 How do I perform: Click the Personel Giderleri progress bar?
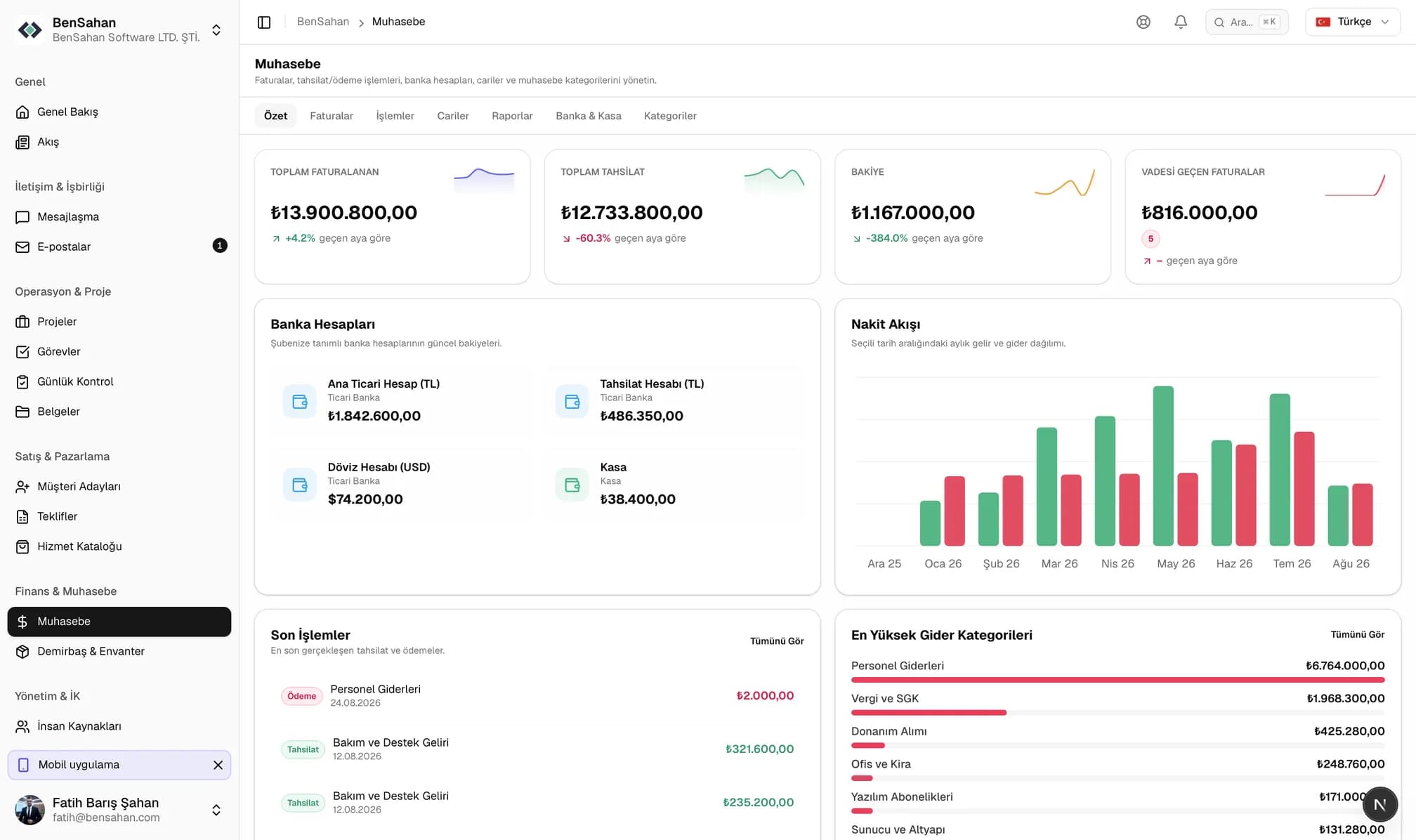coord(1117,680)
